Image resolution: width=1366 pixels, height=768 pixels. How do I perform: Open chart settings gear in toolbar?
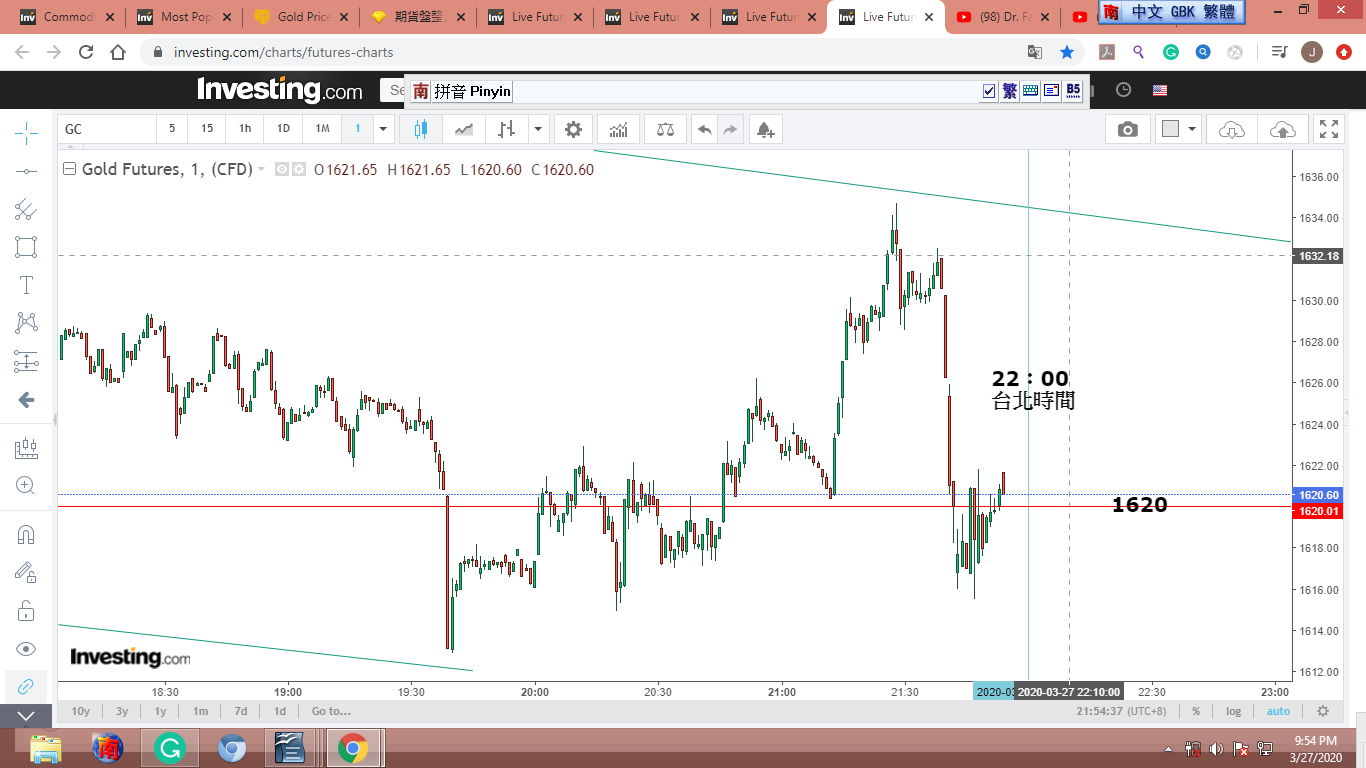(x=573, y=129)
